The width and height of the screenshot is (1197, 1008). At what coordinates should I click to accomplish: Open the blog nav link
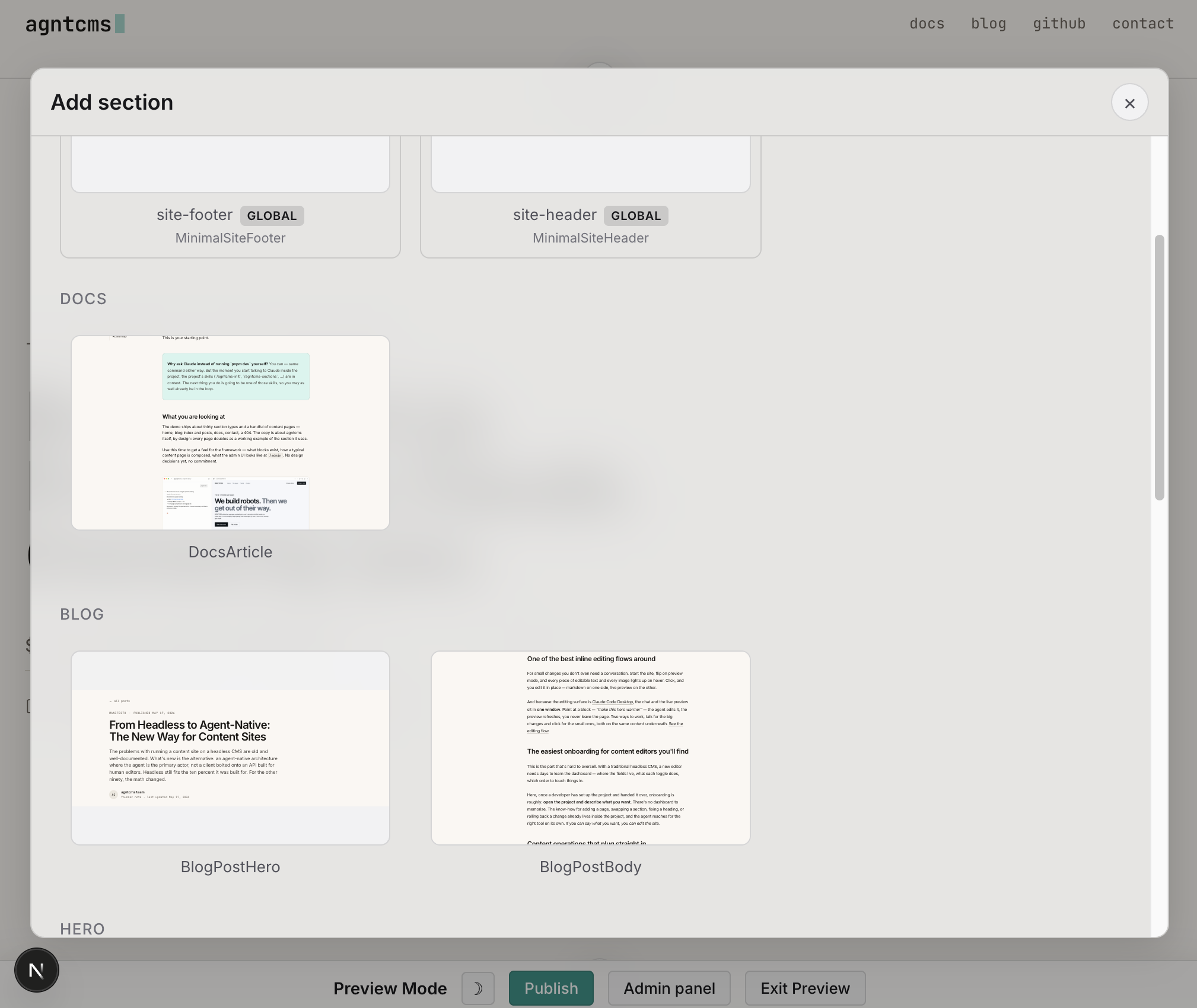[x=988, y=24]
